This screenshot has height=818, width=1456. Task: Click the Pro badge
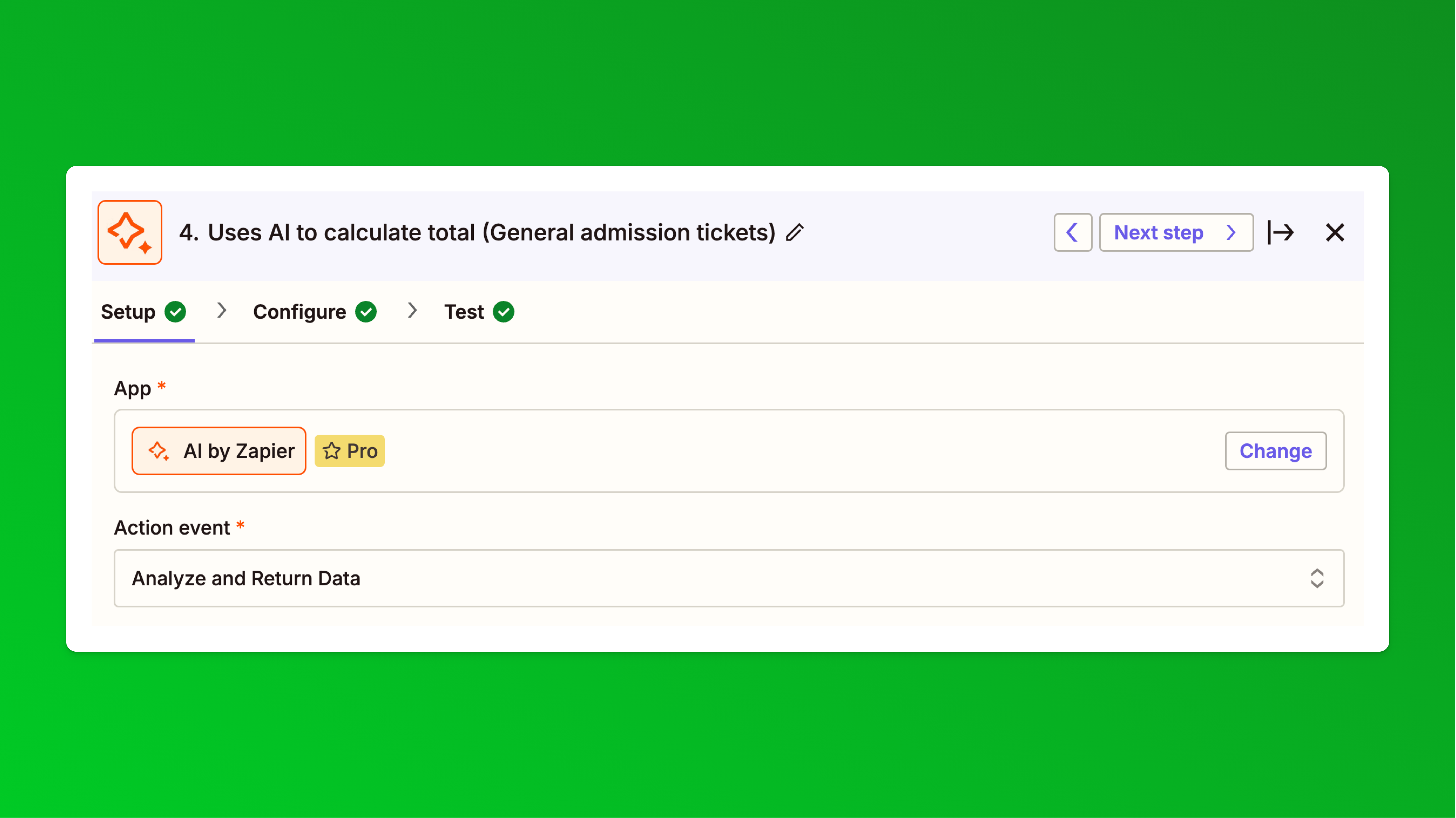[x=349, y=451]
